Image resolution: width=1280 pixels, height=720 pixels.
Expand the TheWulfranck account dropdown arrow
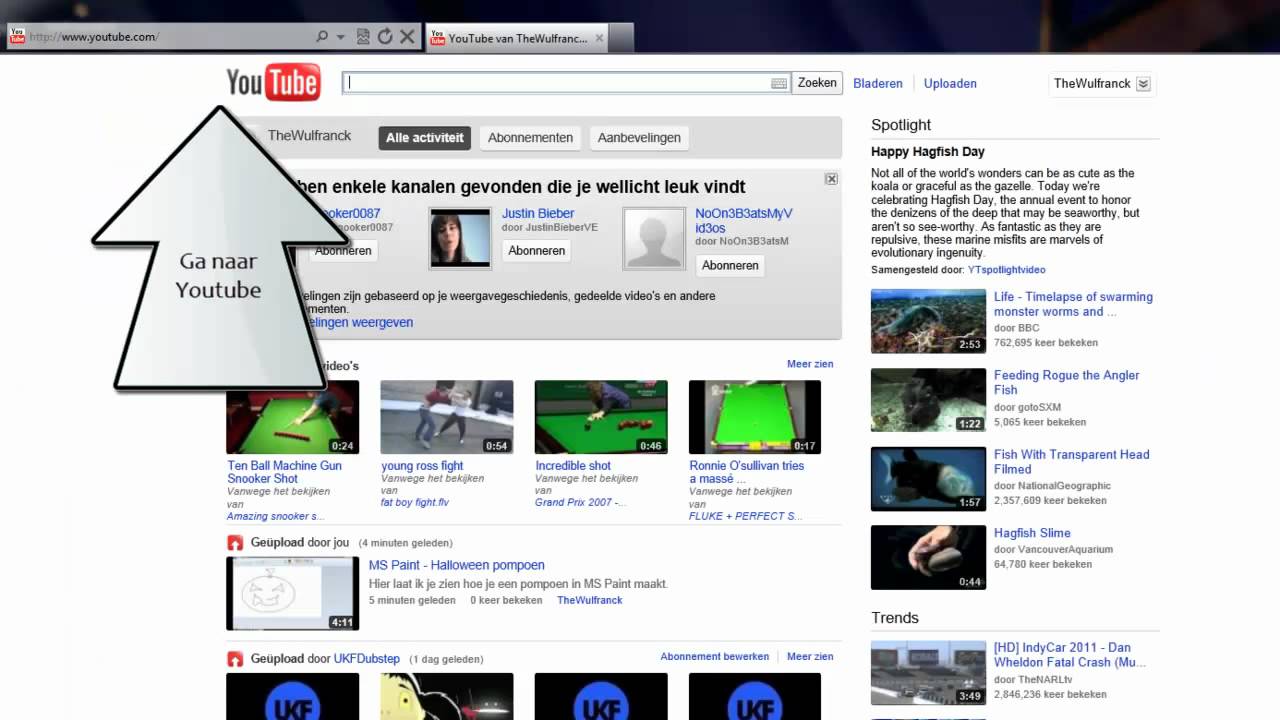(1144, 84)
